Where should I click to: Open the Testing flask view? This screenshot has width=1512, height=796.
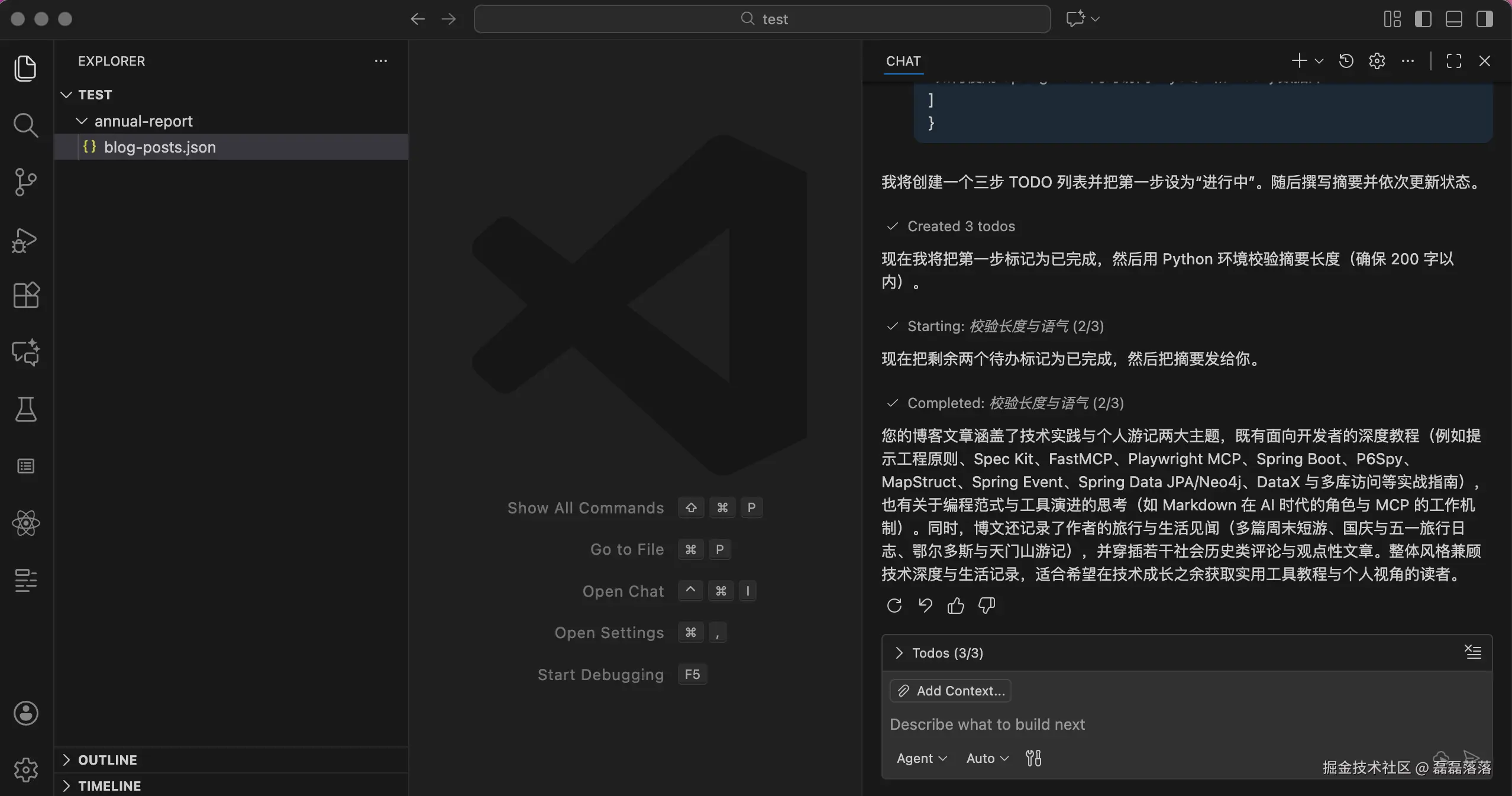pos(25,409)
